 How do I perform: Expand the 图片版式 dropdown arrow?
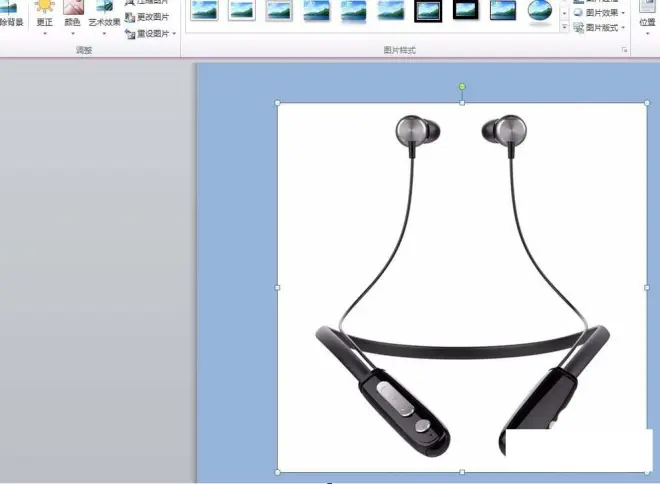click(623, 28)
